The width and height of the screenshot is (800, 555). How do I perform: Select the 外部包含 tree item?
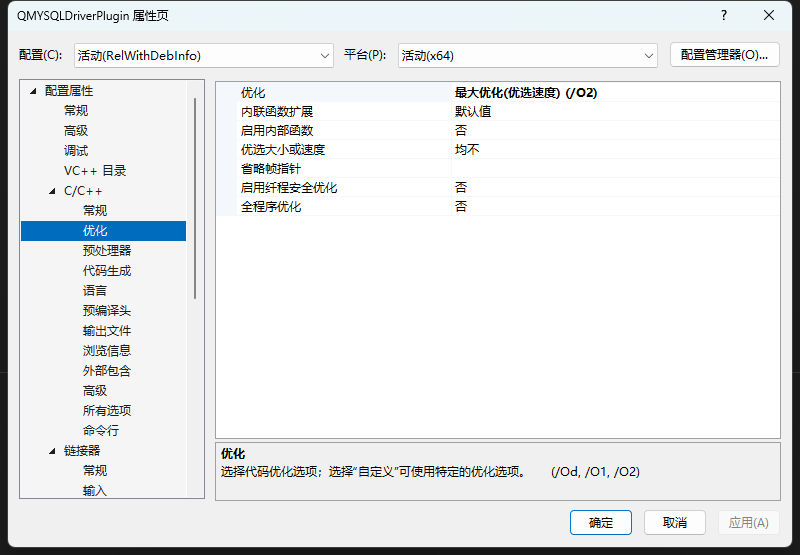click(x=107, y=371)
